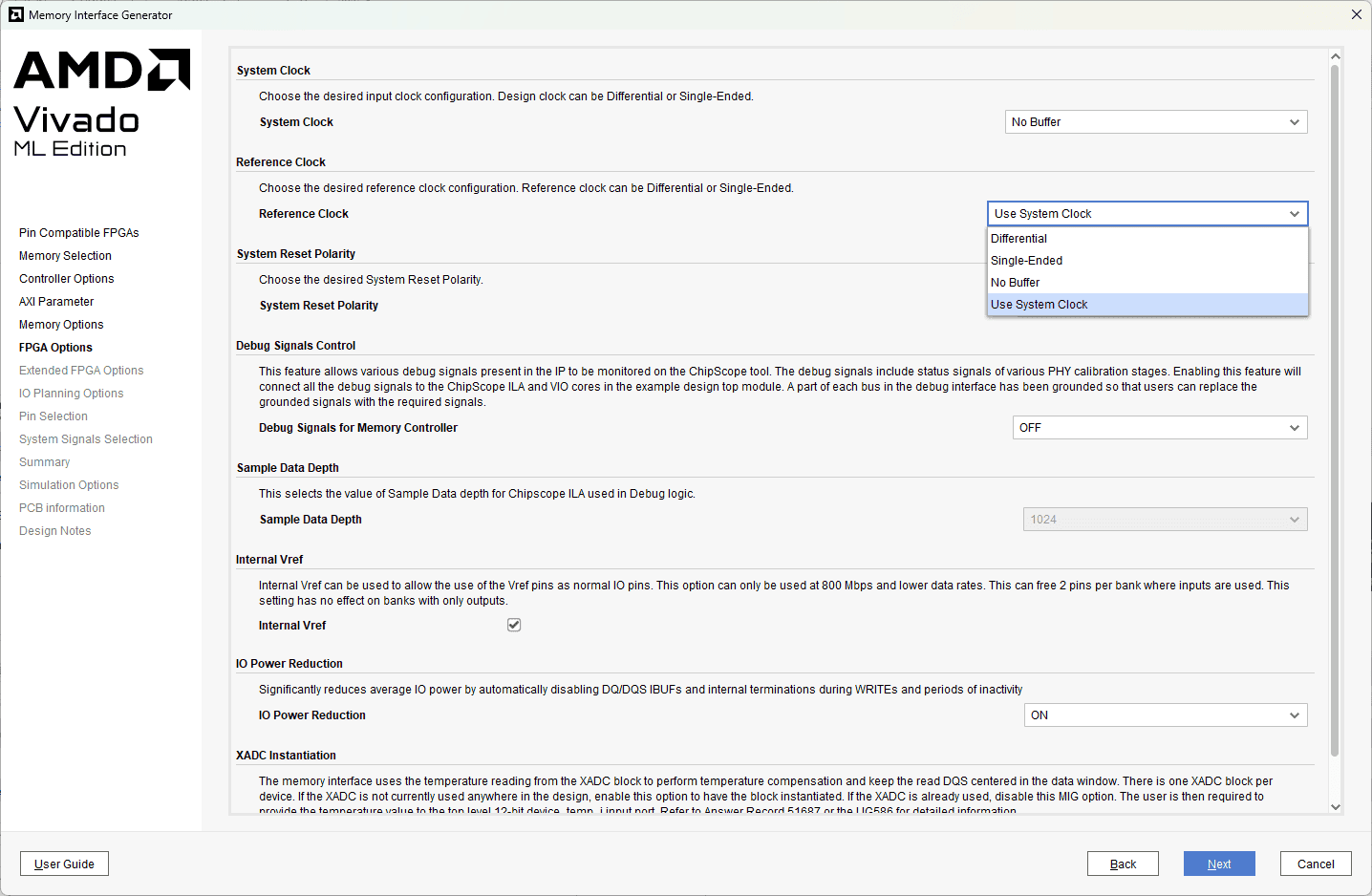Toggle the Internal Vref checkbox
Image resolution: width=1372 pixels, height=896 pixels.
coord(514,625)
